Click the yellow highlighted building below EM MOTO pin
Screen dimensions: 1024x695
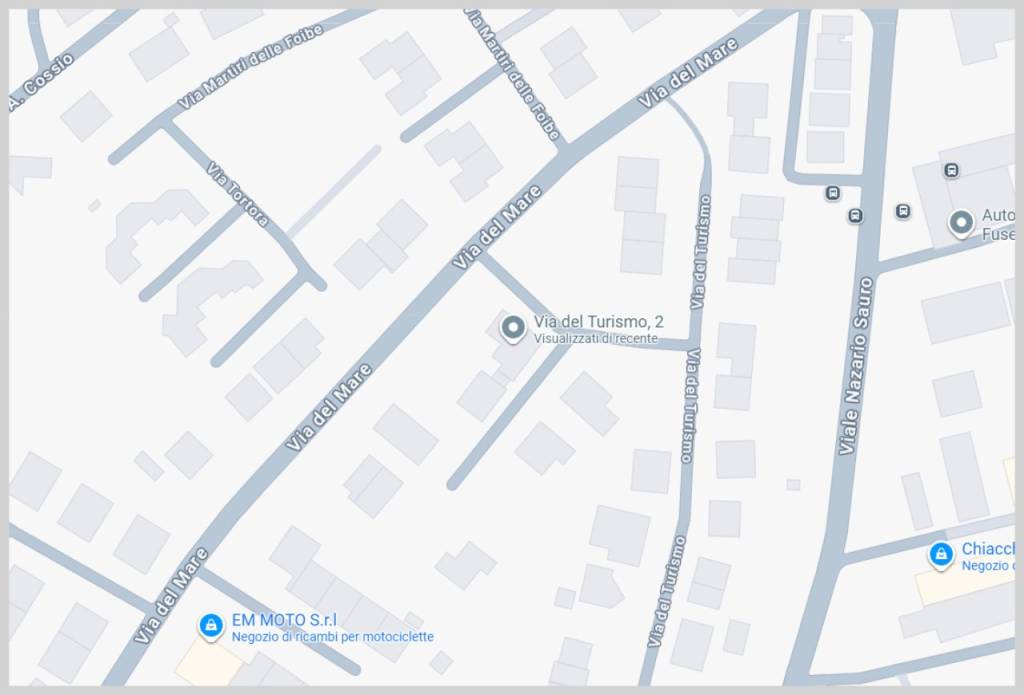(209, 662)
